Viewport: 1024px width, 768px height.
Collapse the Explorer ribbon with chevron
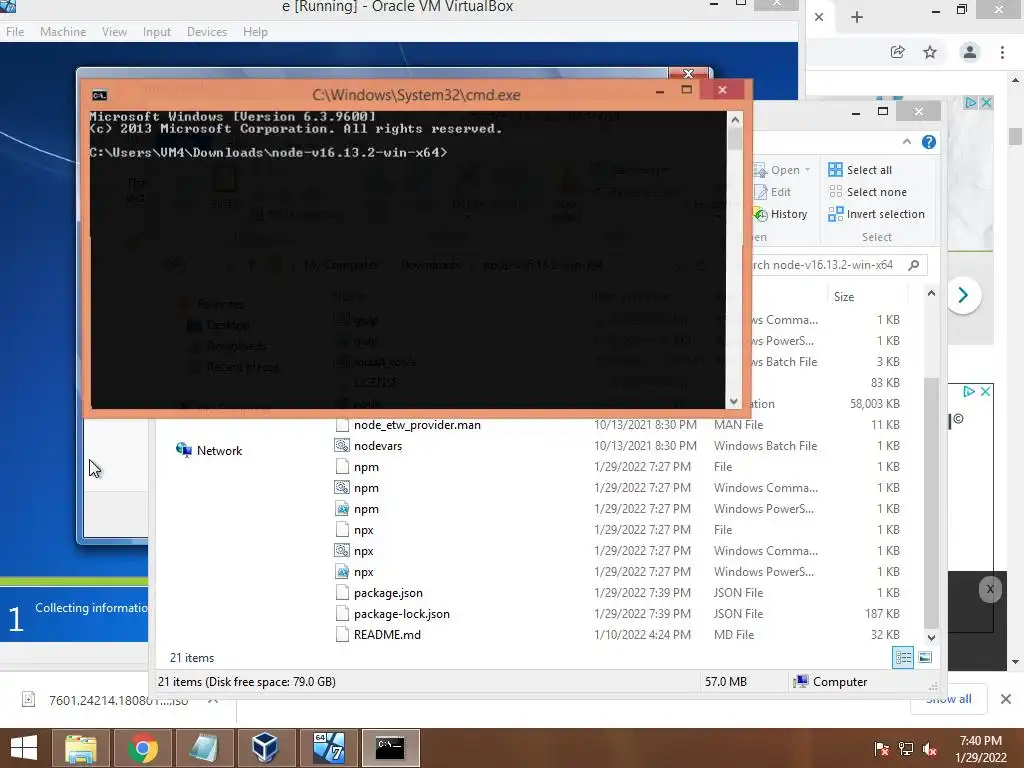coord(906,142)
